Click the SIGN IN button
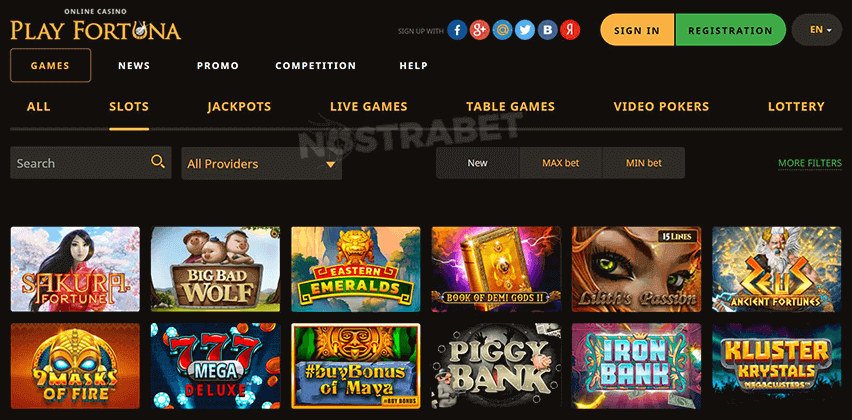Viewport: 852px width, 420px height. pyautogui.click(x=637, y=30)
